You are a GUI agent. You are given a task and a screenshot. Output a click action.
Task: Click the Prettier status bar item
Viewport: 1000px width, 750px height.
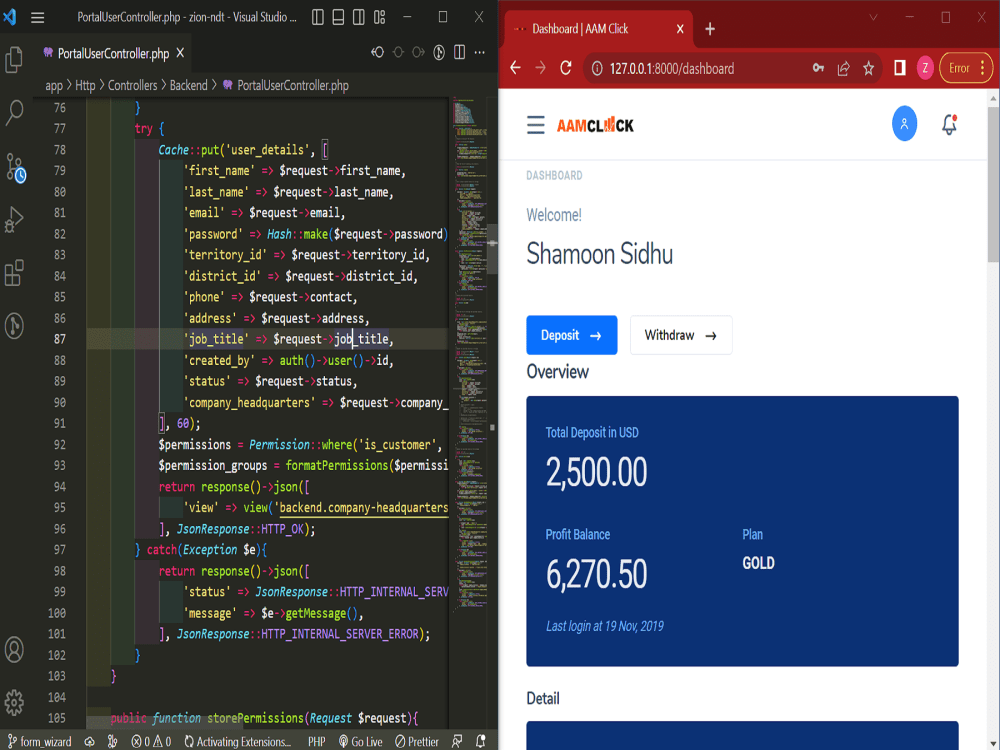[x=416, y=742]
